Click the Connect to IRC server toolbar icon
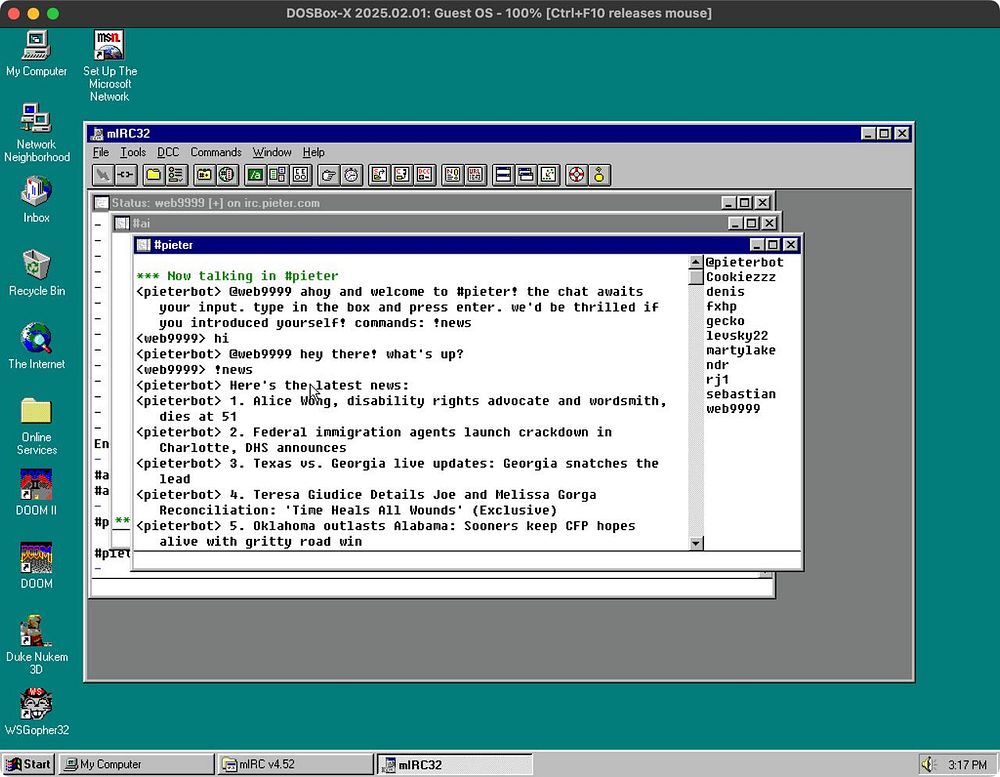The width and height of the screenshot is (1000, 777). click(102, 175)
